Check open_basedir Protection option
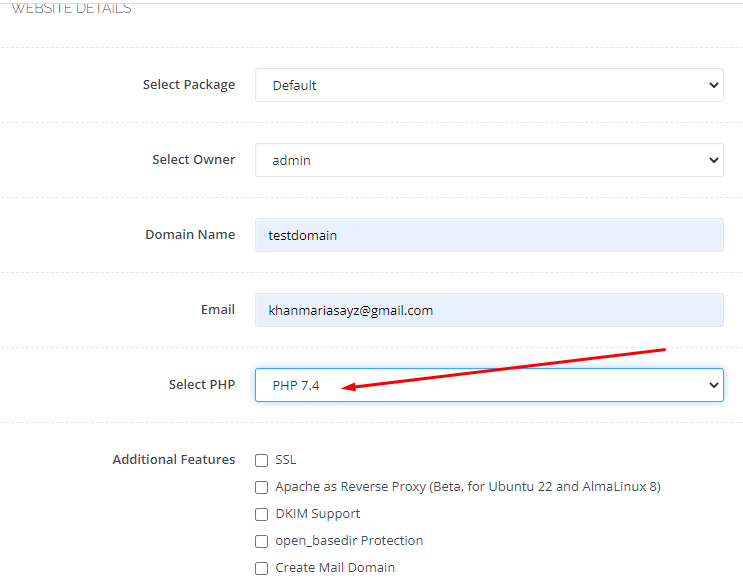Screen dimensions: 743x579 point(262,541)
